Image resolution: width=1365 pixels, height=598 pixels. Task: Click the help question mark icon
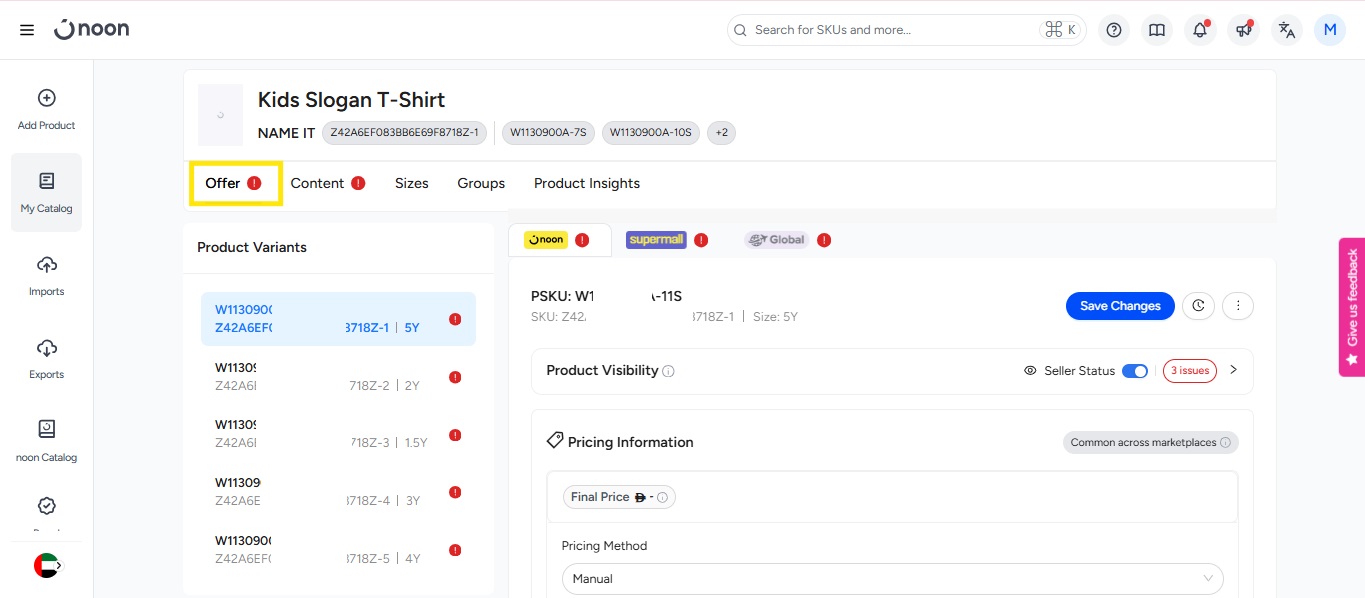point(1114,30)
